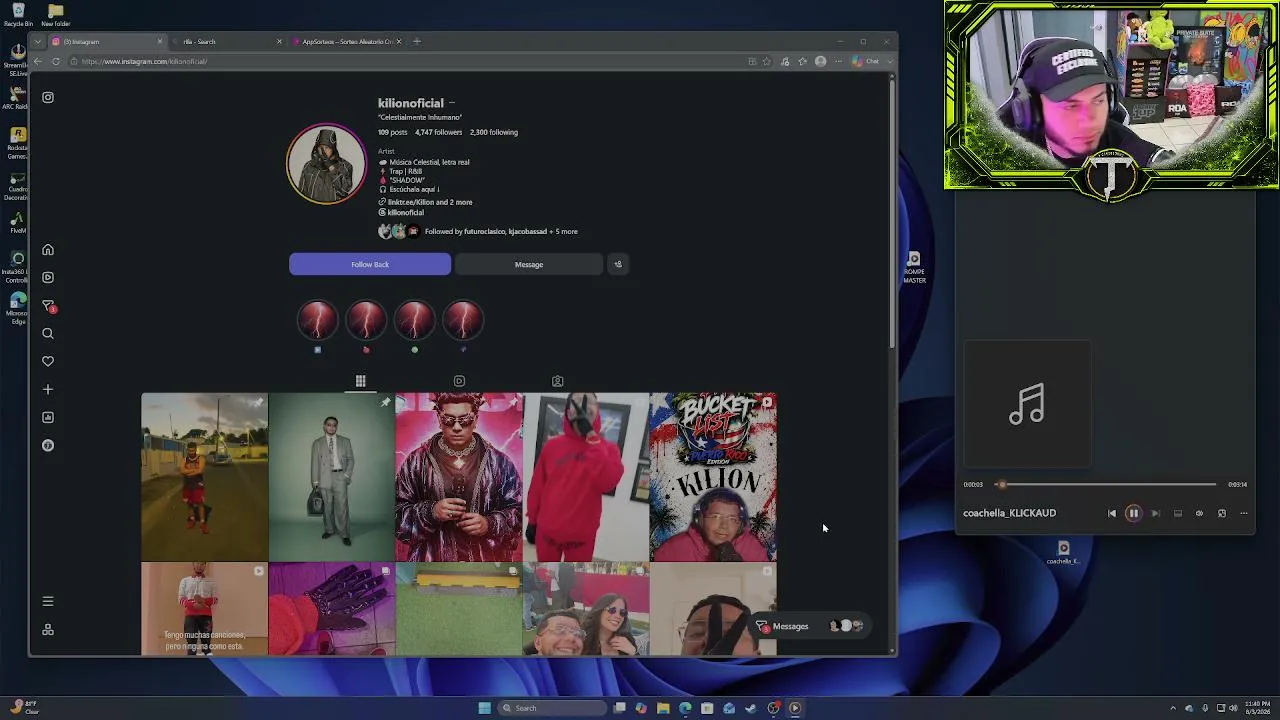
Task: Open Instagram search from the sidebar
Action: point(48,334)
